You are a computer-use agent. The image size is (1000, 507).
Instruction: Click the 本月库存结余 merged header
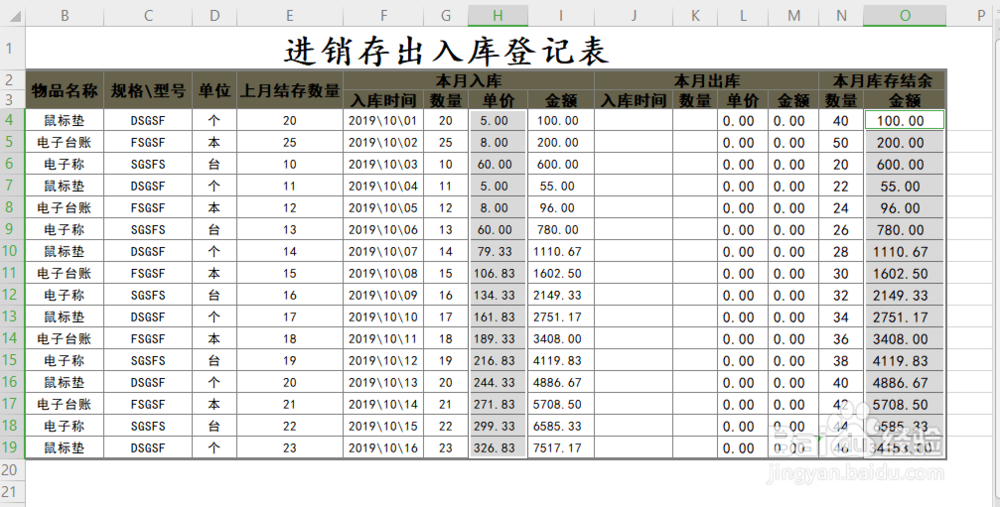(x=883, y=80)
